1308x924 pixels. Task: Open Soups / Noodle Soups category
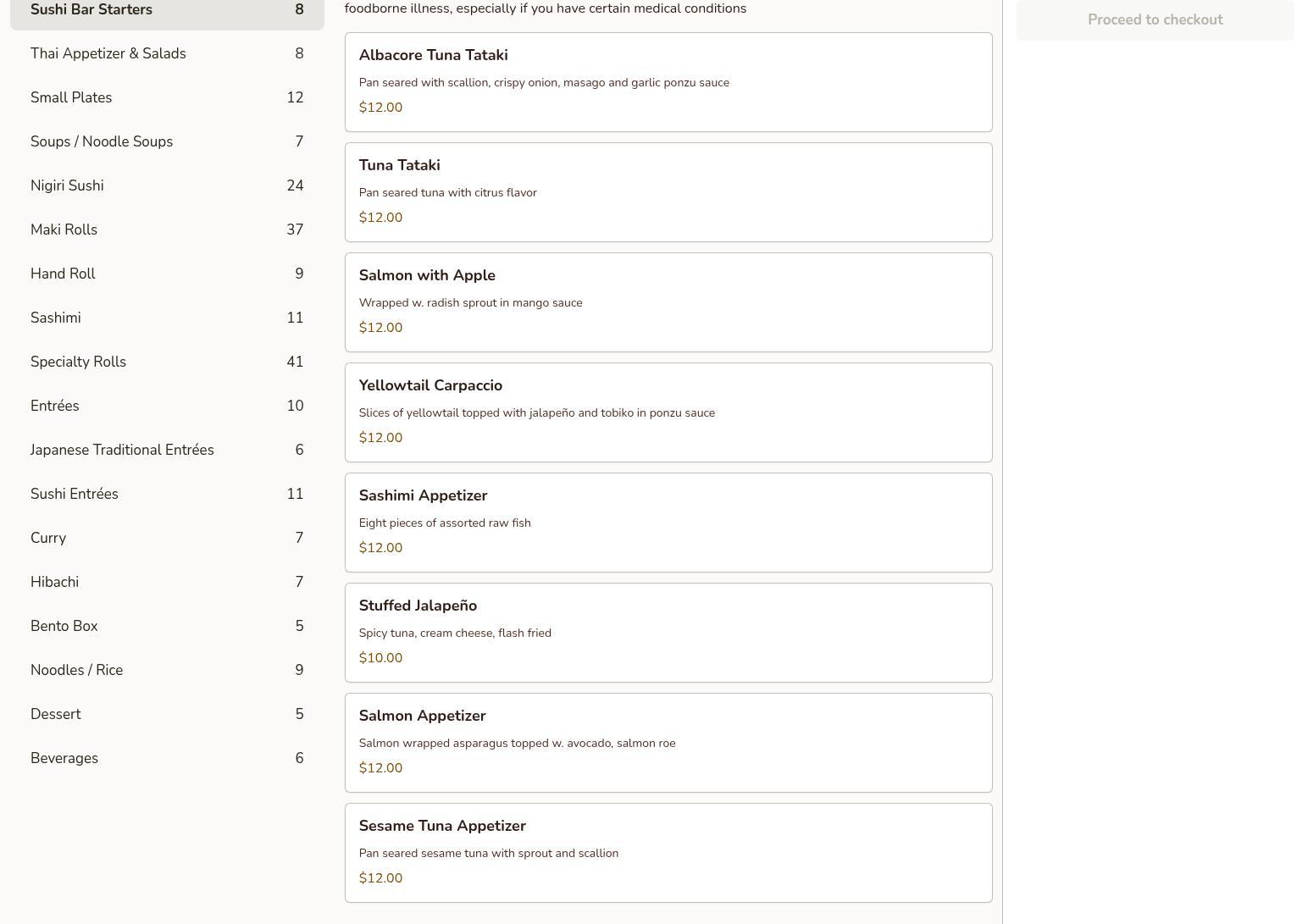(x=167, y=141)
